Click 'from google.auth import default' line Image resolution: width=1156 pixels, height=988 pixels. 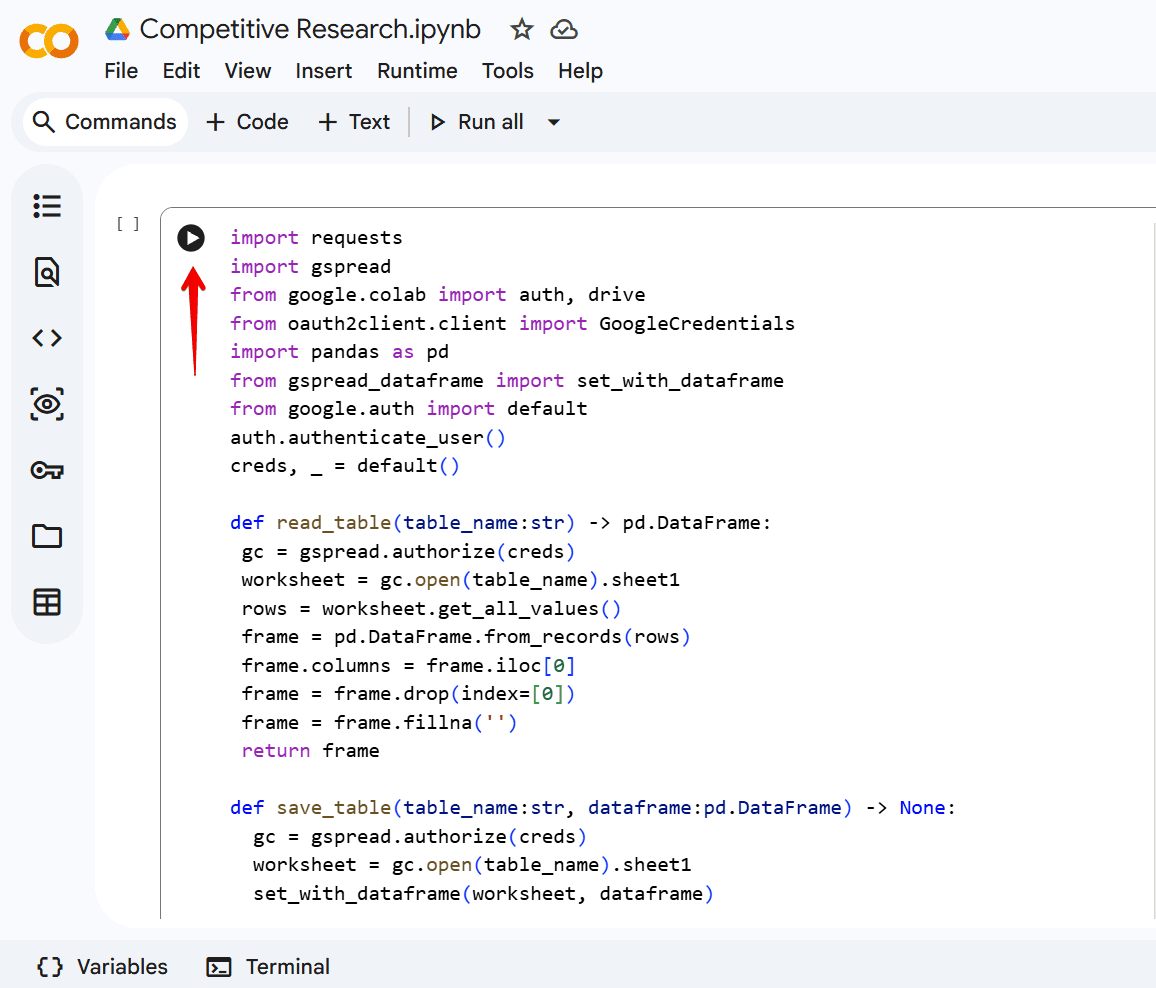pyautogui.click(x=408, y=408)
